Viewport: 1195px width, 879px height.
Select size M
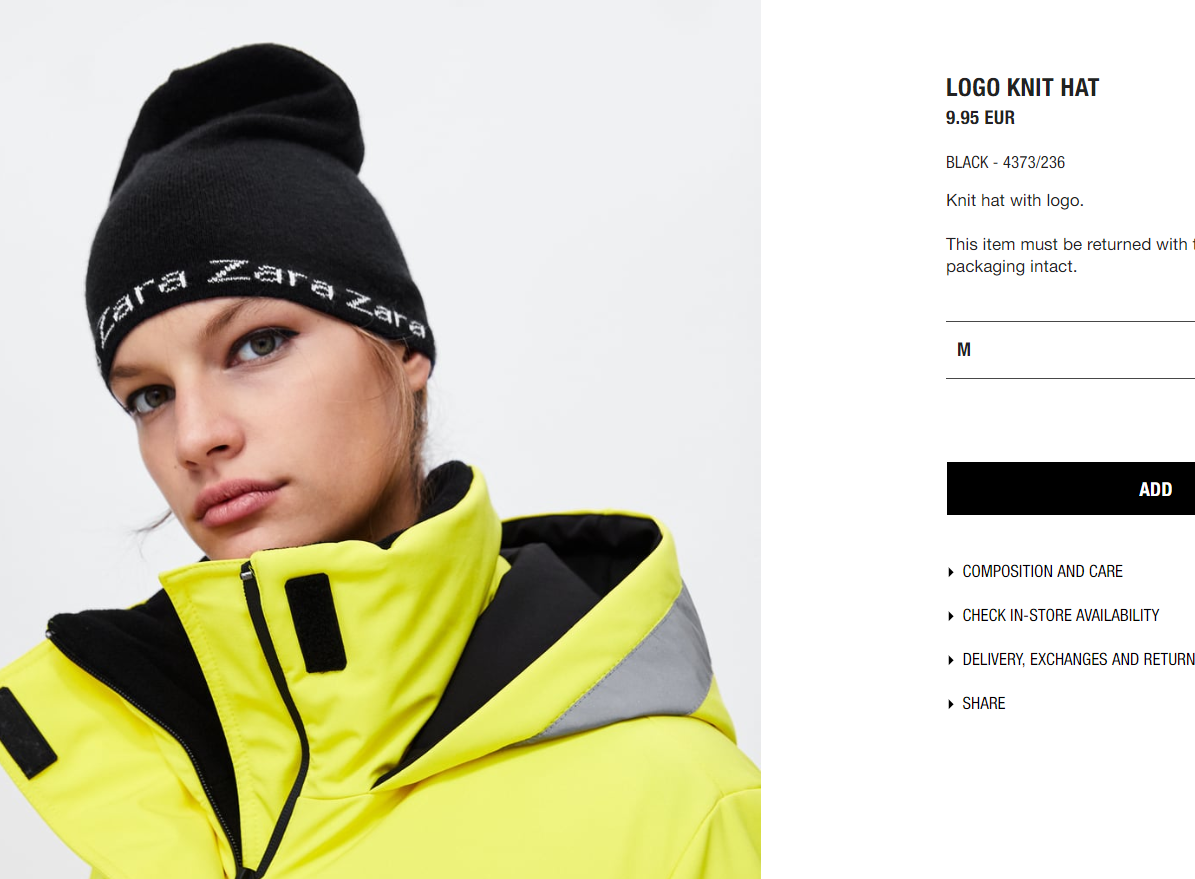1071,350
